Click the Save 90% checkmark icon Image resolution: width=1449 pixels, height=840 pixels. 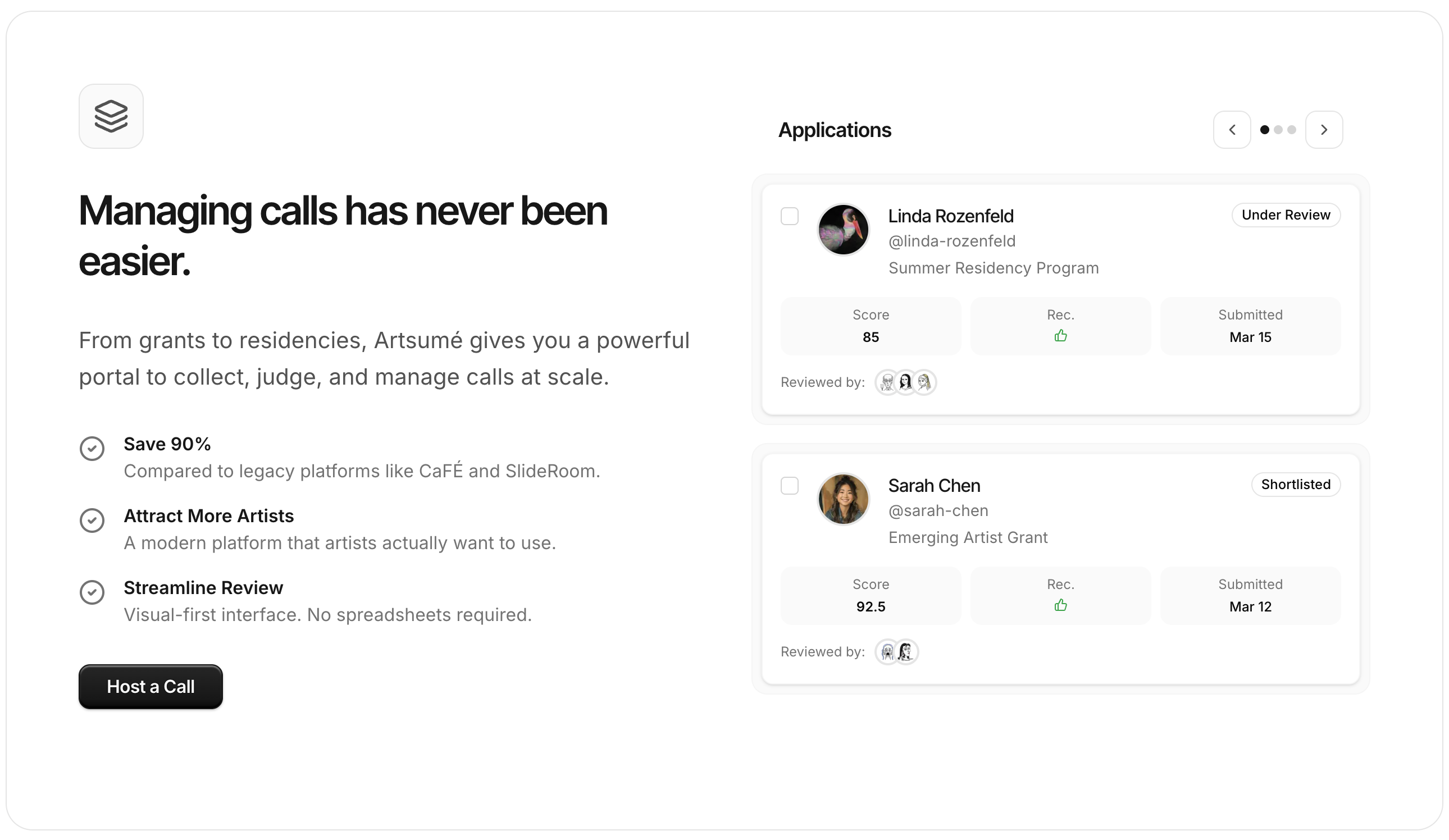pos(92,449)
